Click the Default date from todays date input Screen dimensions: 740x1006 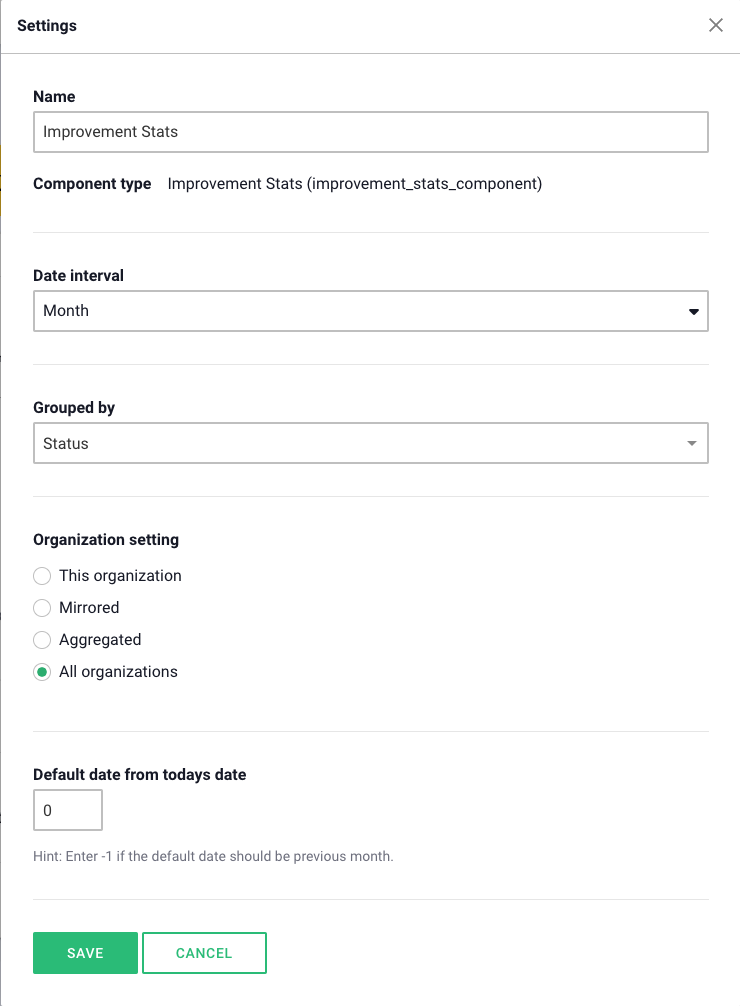coord(68,810)
